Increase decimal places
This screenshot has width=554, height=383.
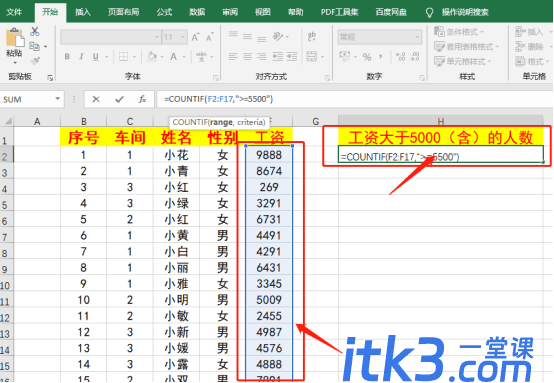tap(401, 57)
